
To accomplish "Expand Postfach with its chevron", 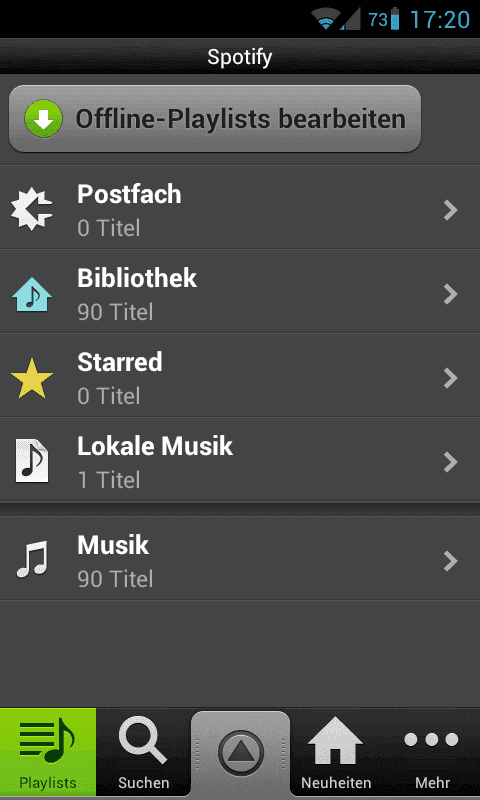I will click(450, 210).
